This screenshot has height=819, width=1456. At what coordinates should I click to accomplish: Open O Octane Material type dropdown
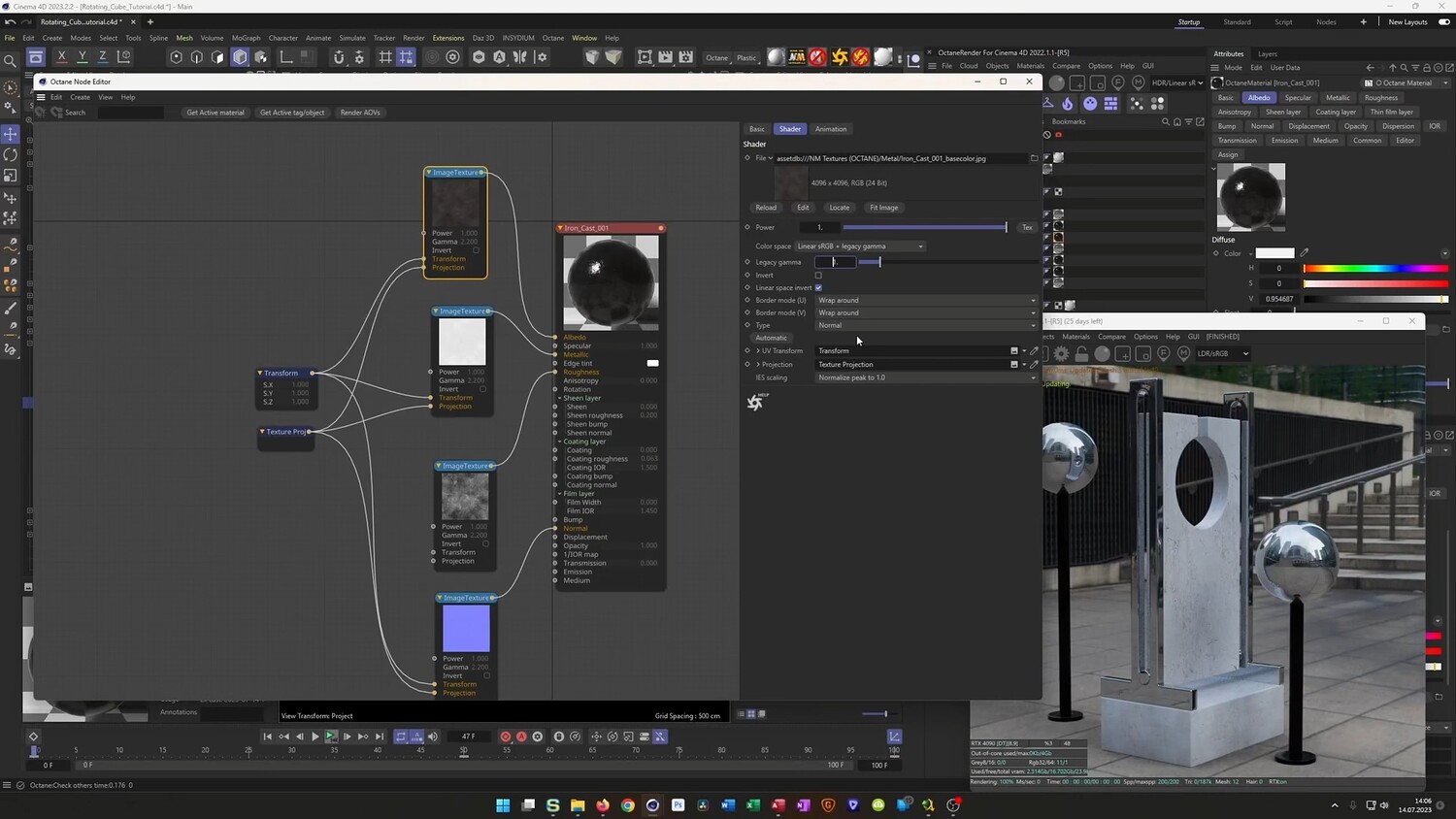(1406, 82)
